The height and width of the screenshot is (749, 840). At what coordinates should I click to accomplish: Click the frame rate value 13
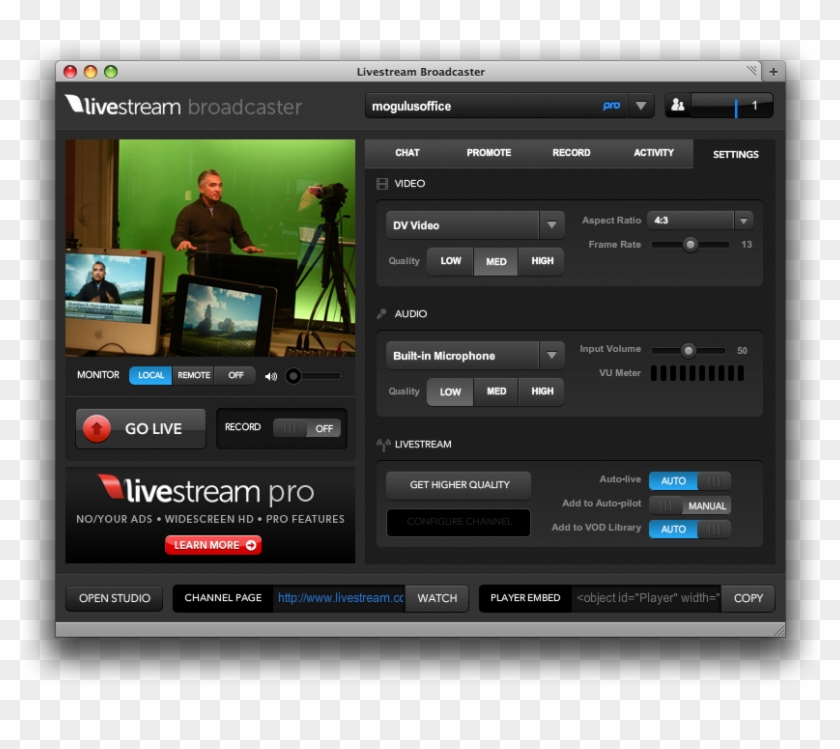(746, 245)
